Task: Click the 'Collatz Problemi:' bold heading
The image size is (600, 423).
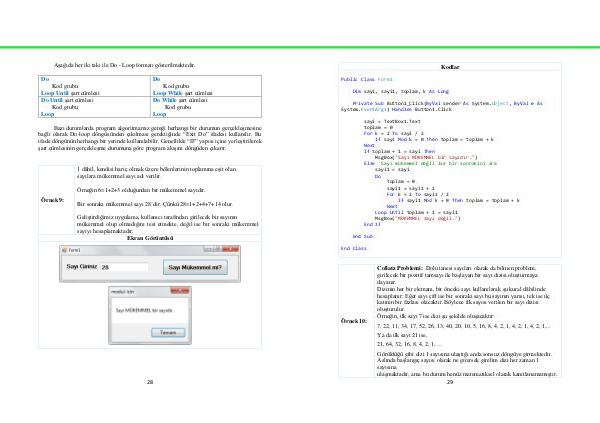Action: pos(399,268)
